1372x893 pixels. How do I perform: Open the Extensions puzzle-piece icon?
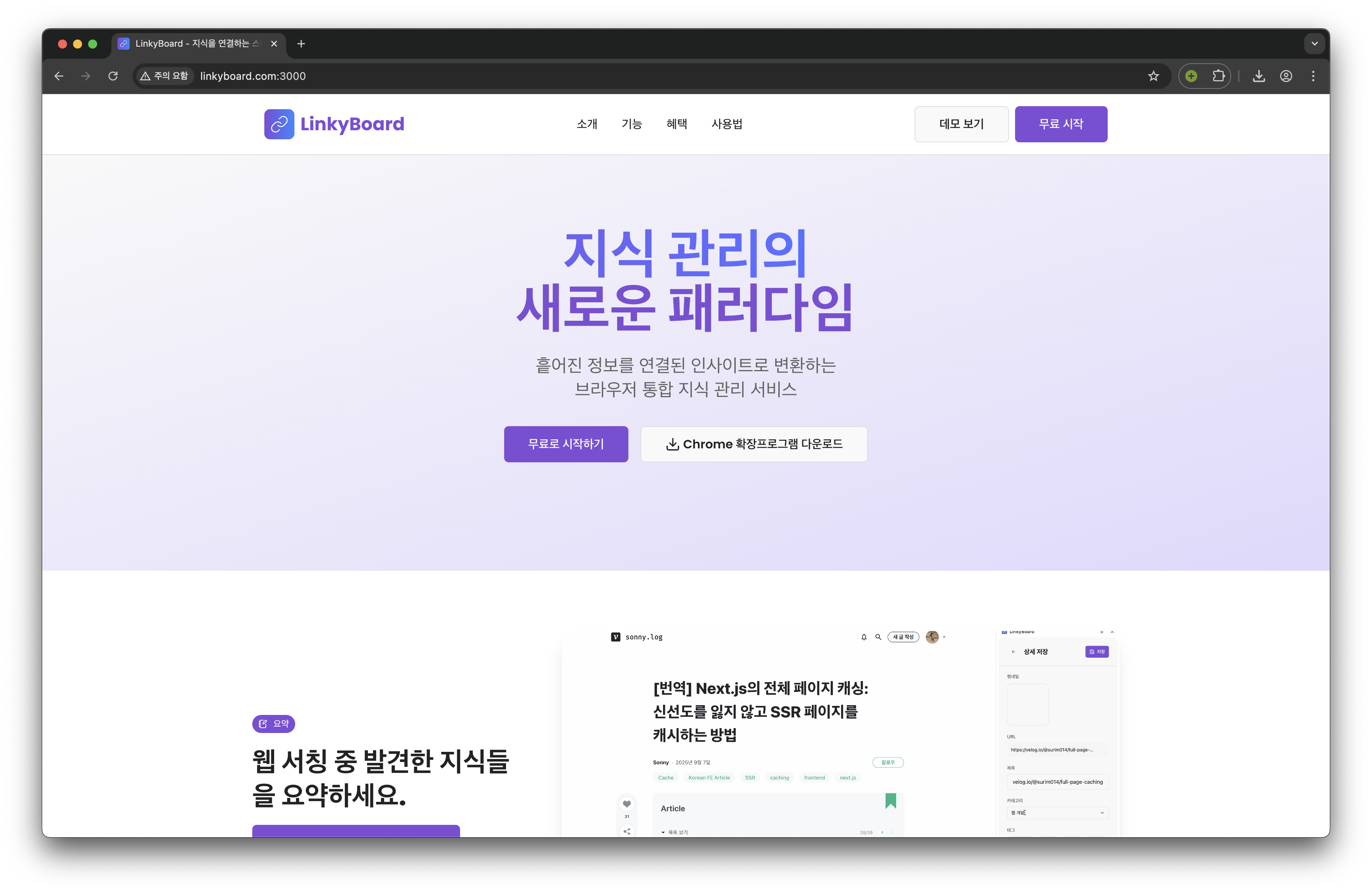[1218, 76]
